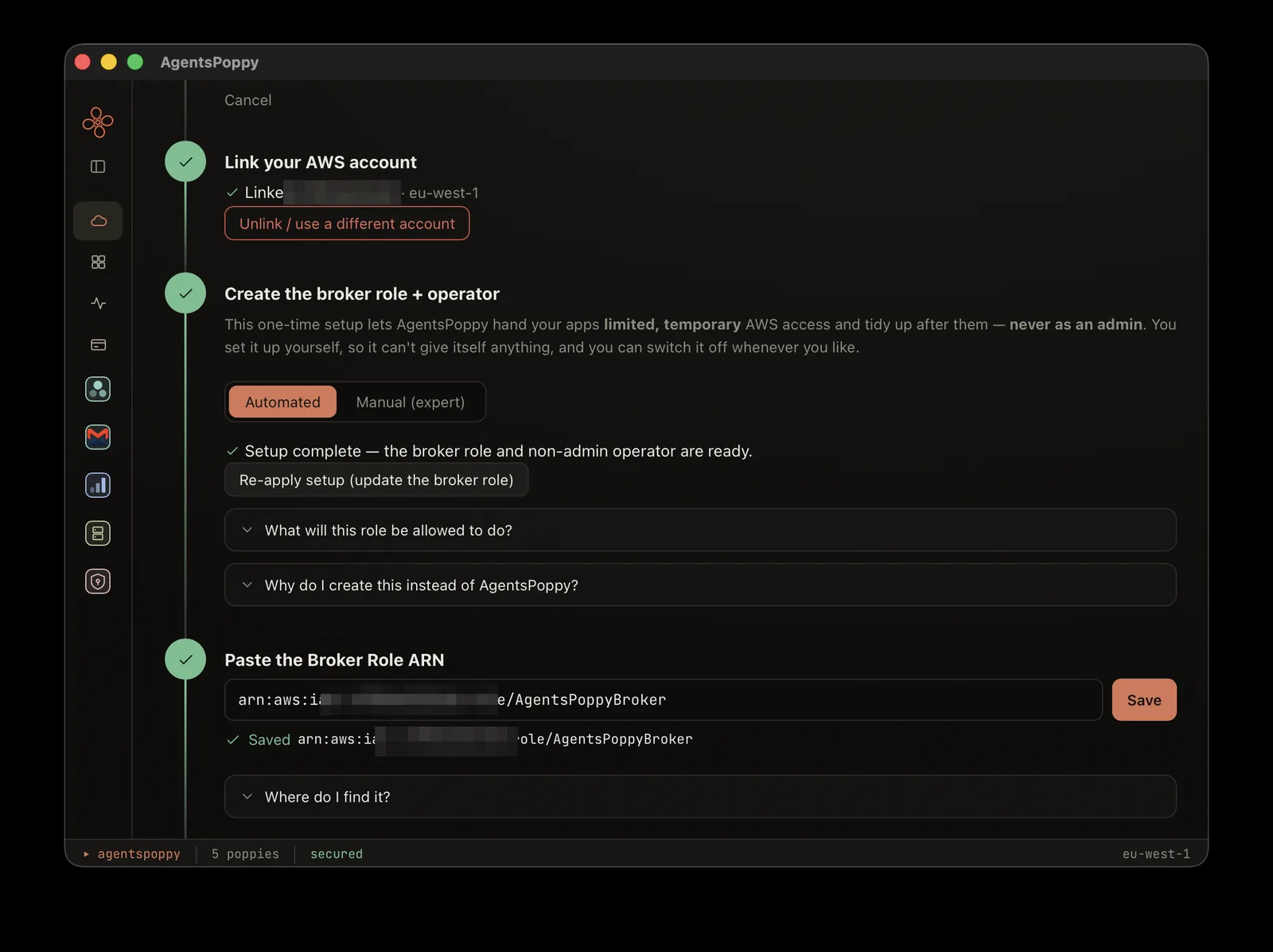Click Unlink / use a different account
1273x952 pixels.
click(347, 223)
